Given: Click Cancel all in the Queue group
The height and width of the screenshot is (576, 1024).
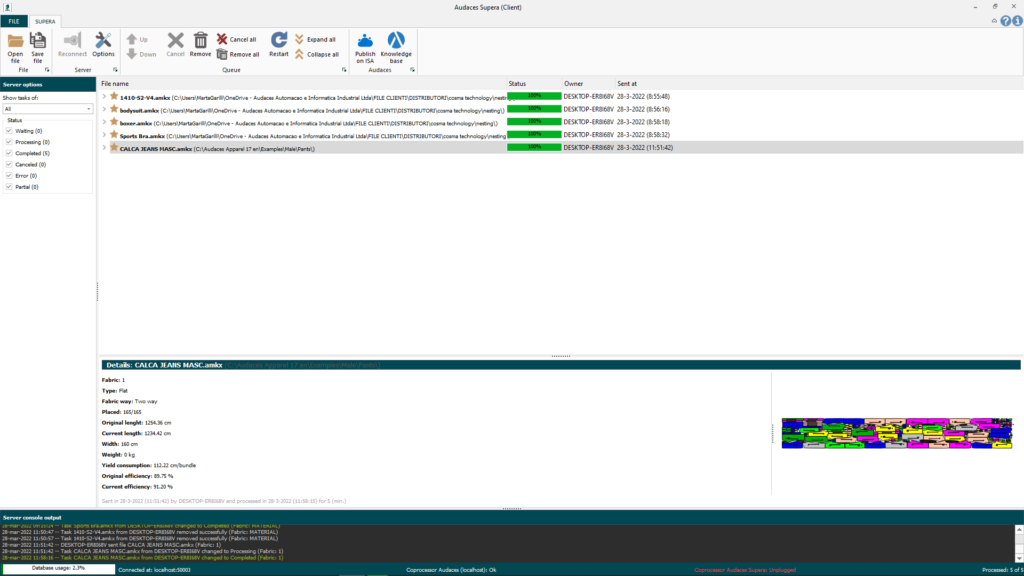Looking at the screenshot, I should coord(236,39).
